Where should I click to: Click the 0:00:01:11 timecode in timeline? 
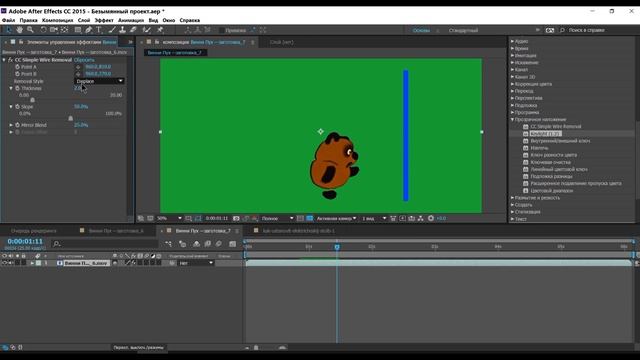[25, 241]
